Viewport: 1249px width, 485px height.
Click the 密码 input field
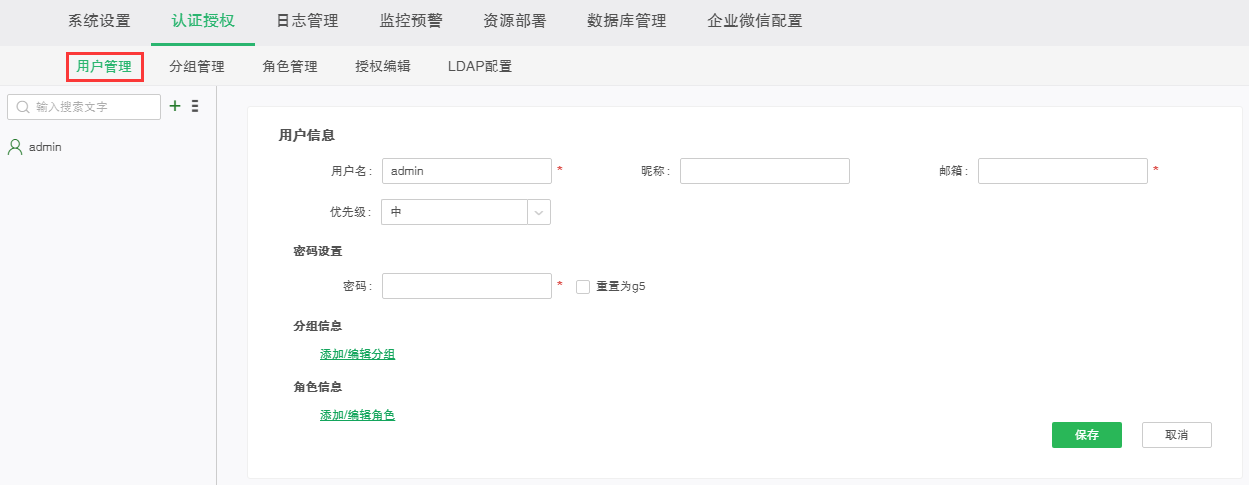tap(467, 286)
